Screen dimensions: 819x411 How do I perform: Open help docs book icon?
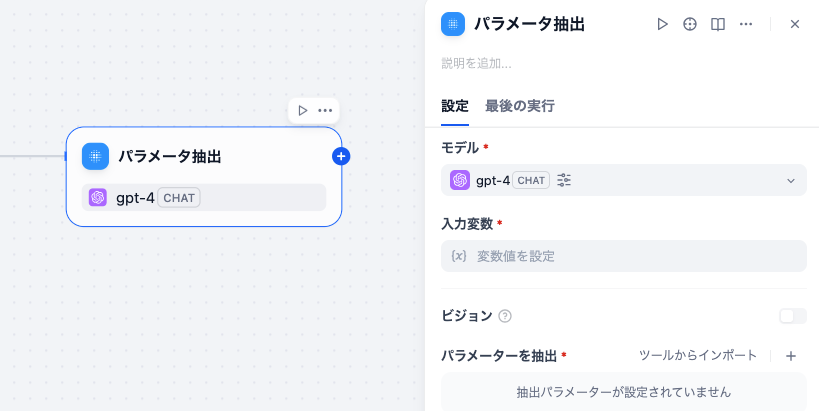(718, 24)
